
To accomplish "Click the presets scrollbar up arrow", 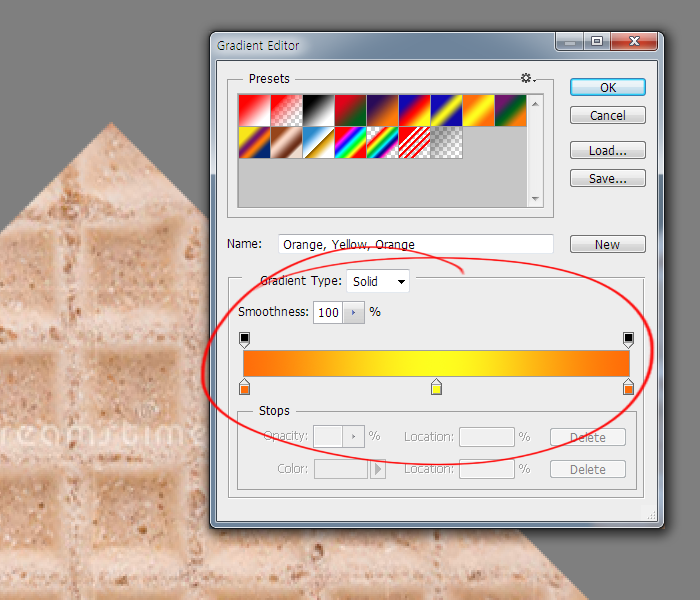I will [535, 104].
